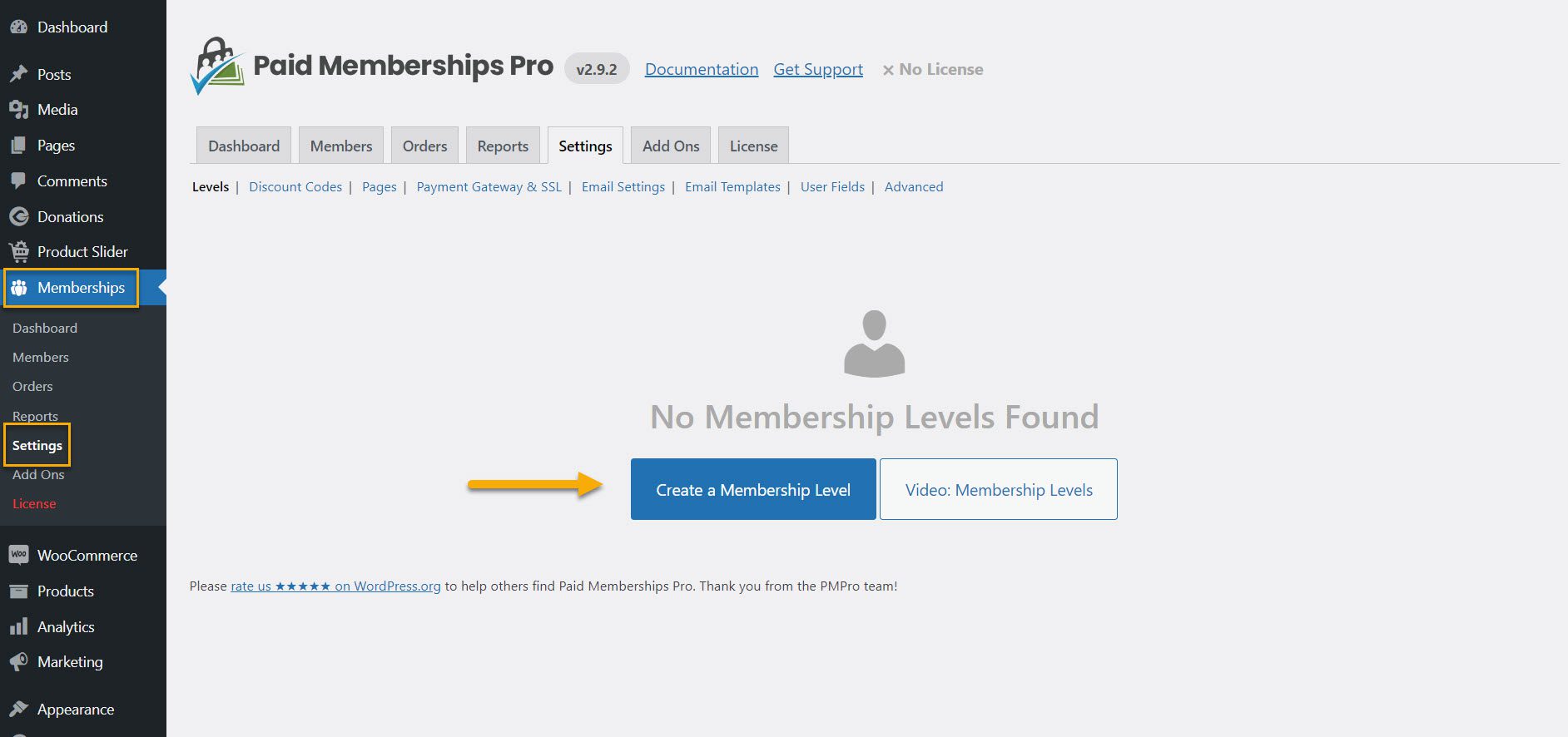
Task: Open the Reports tab
Action: tap(503, 146)
